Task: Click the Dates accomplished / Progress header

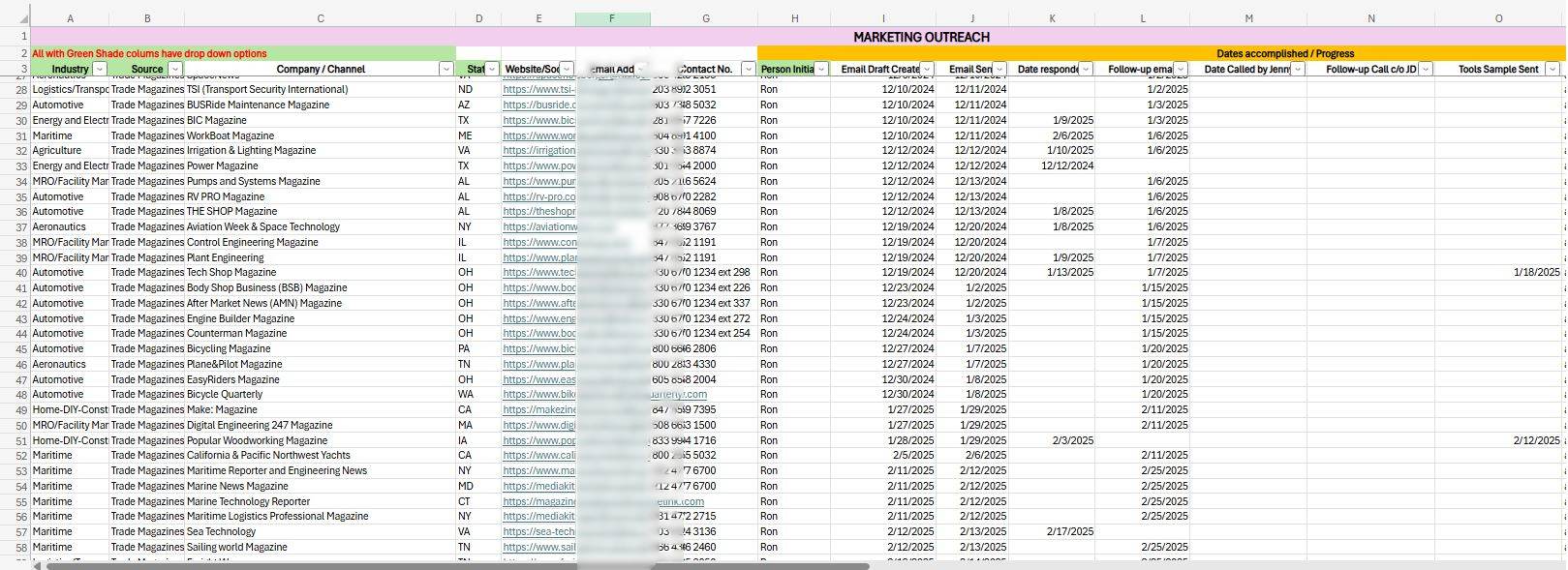Action: (1284, 53)
